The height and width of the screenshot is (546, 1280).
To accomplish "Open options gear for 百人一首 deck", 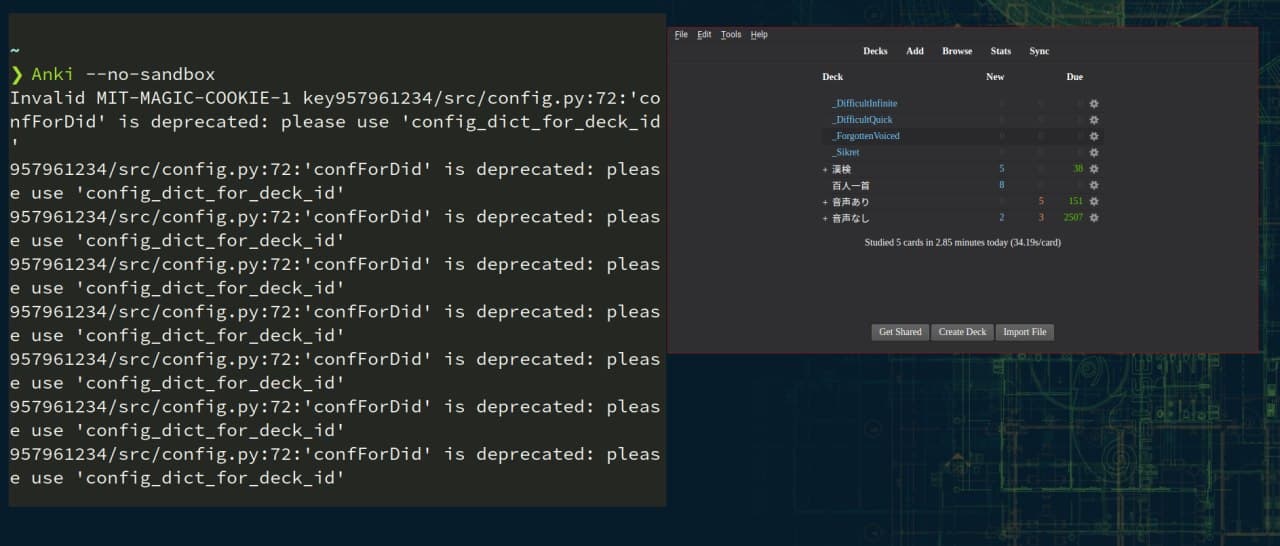I will pos(1094,185).
